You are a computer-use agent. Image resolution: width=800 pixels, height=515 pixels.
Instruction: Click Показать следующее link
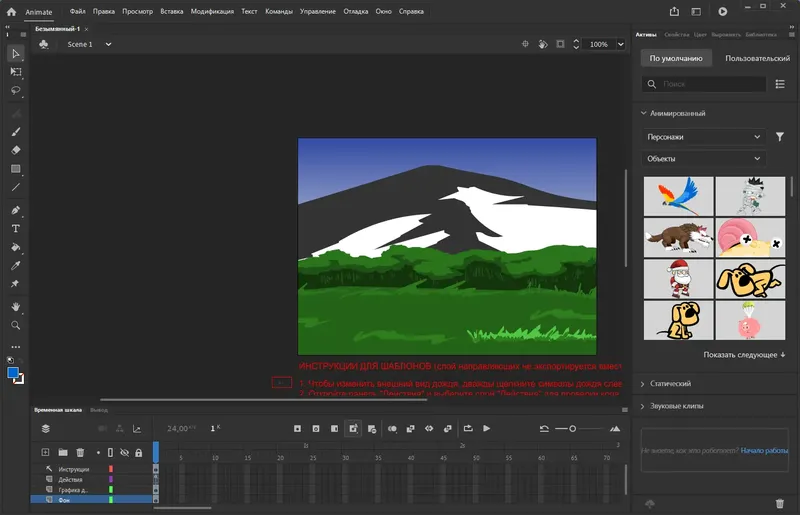(744, 355)
